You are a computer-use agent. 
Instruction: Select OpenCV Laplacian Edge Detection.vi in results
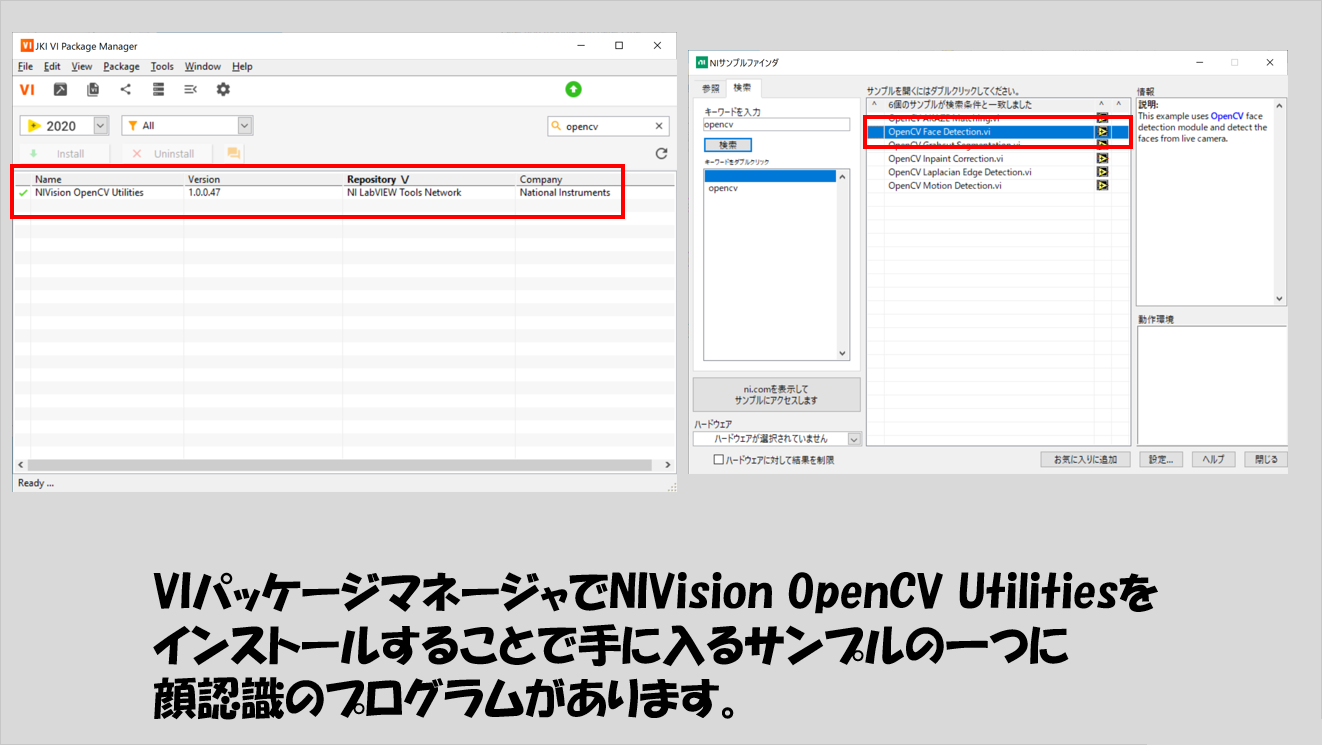[960, 172]
